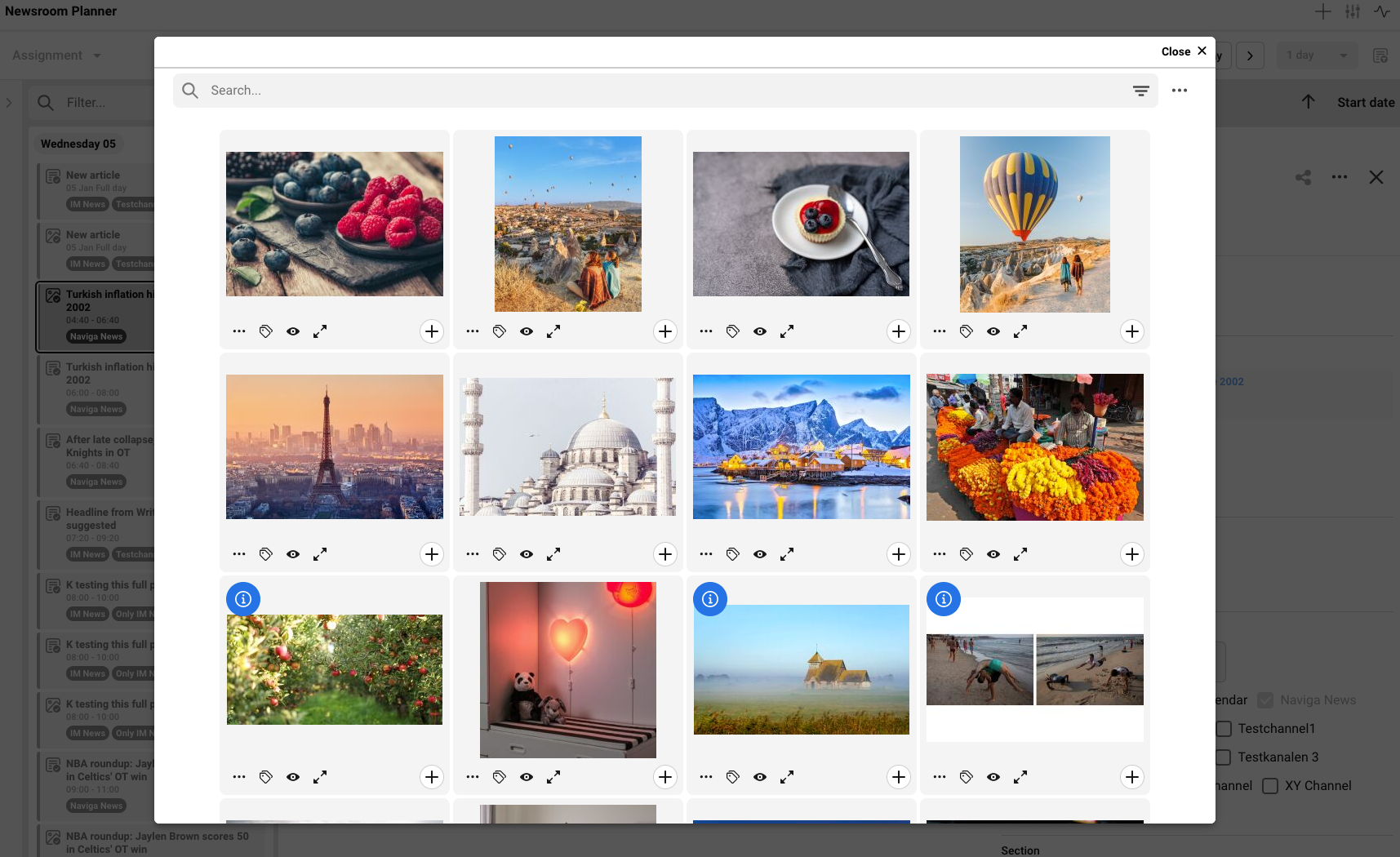Viewport: 1400px width, 857px height.
Task: Expand the hot air balloon image fullscreen
Action: point(1020,331)
